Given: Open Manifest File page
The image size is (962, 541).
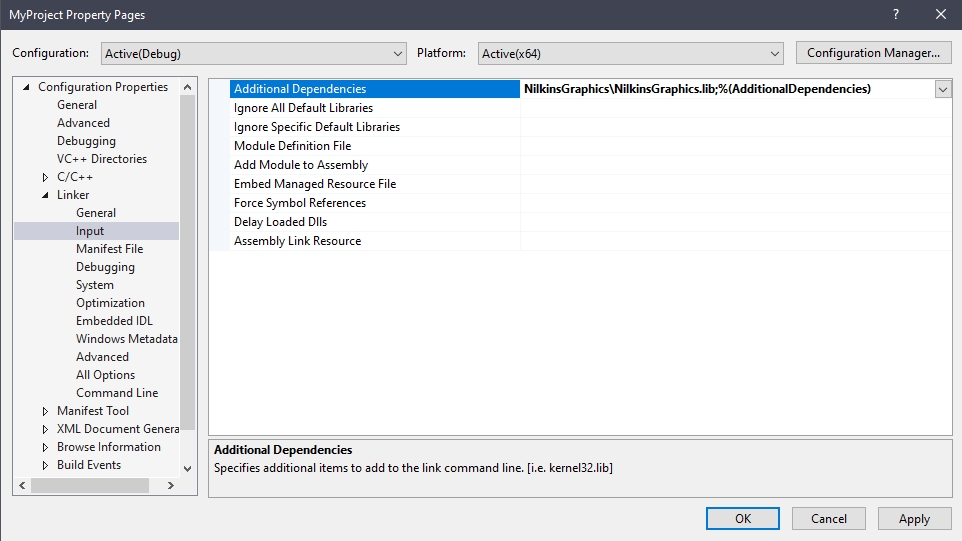Looking at the screenshot, I should (x=110, y=248).
